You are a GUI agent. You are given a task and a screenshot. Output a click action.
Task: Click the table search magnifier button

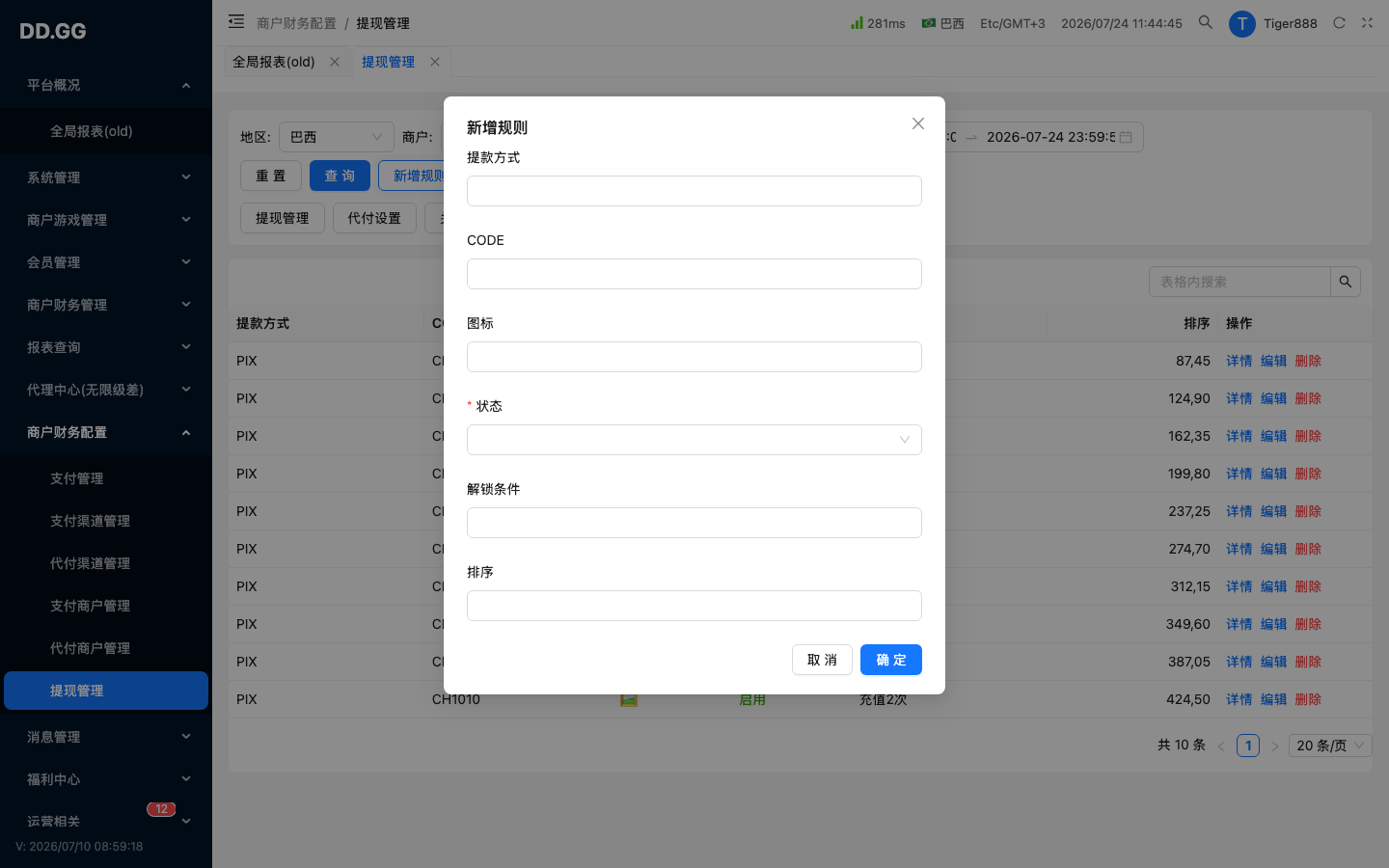1345,282
